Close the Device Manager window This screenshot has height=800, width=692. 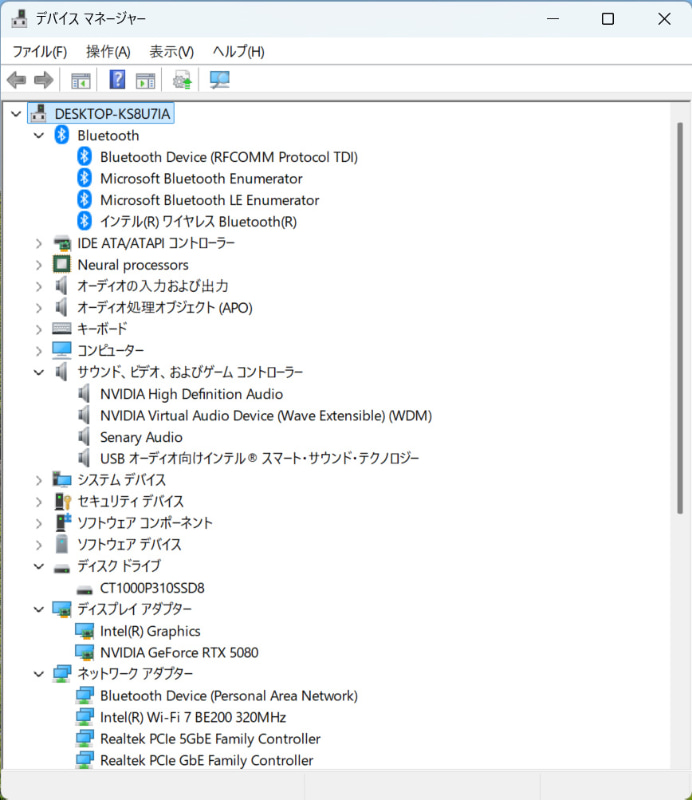point(664,19)
